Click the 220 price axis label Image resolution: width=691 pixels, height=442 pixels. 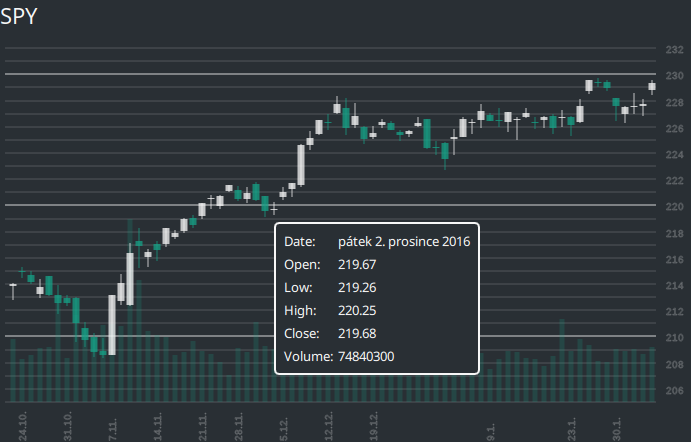674,207
